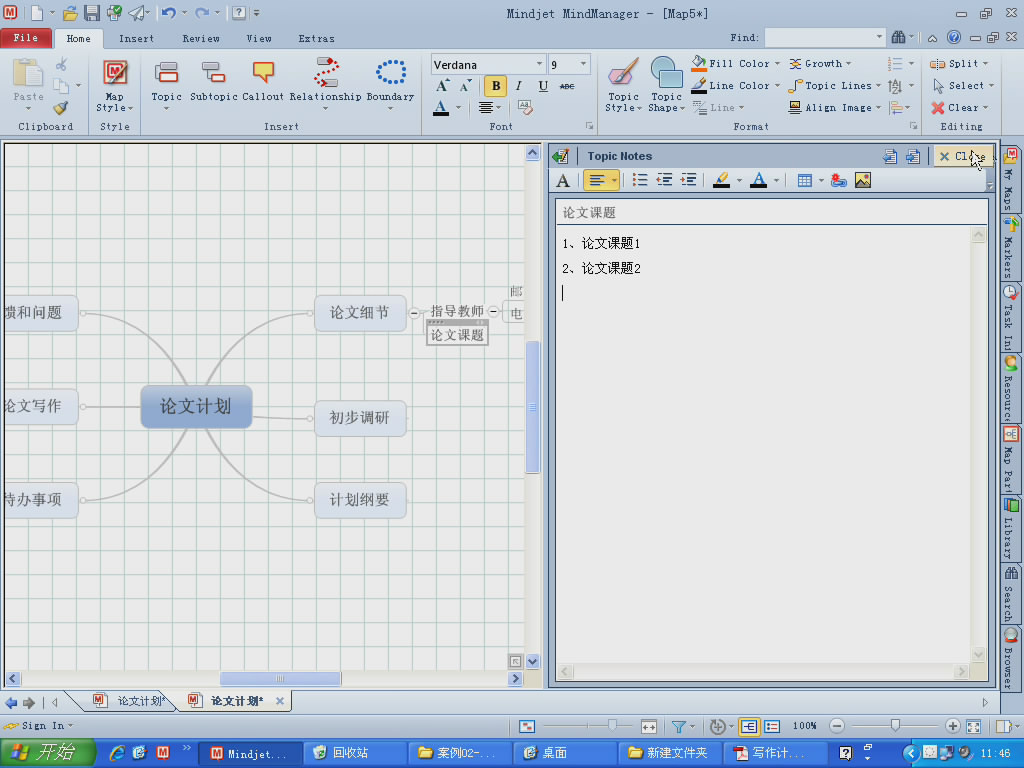Image resolution: width=1024 pixels, height=768 pixels.
Task: Click the zoom slider handle in status bar
Action: (x=895, y=725)
